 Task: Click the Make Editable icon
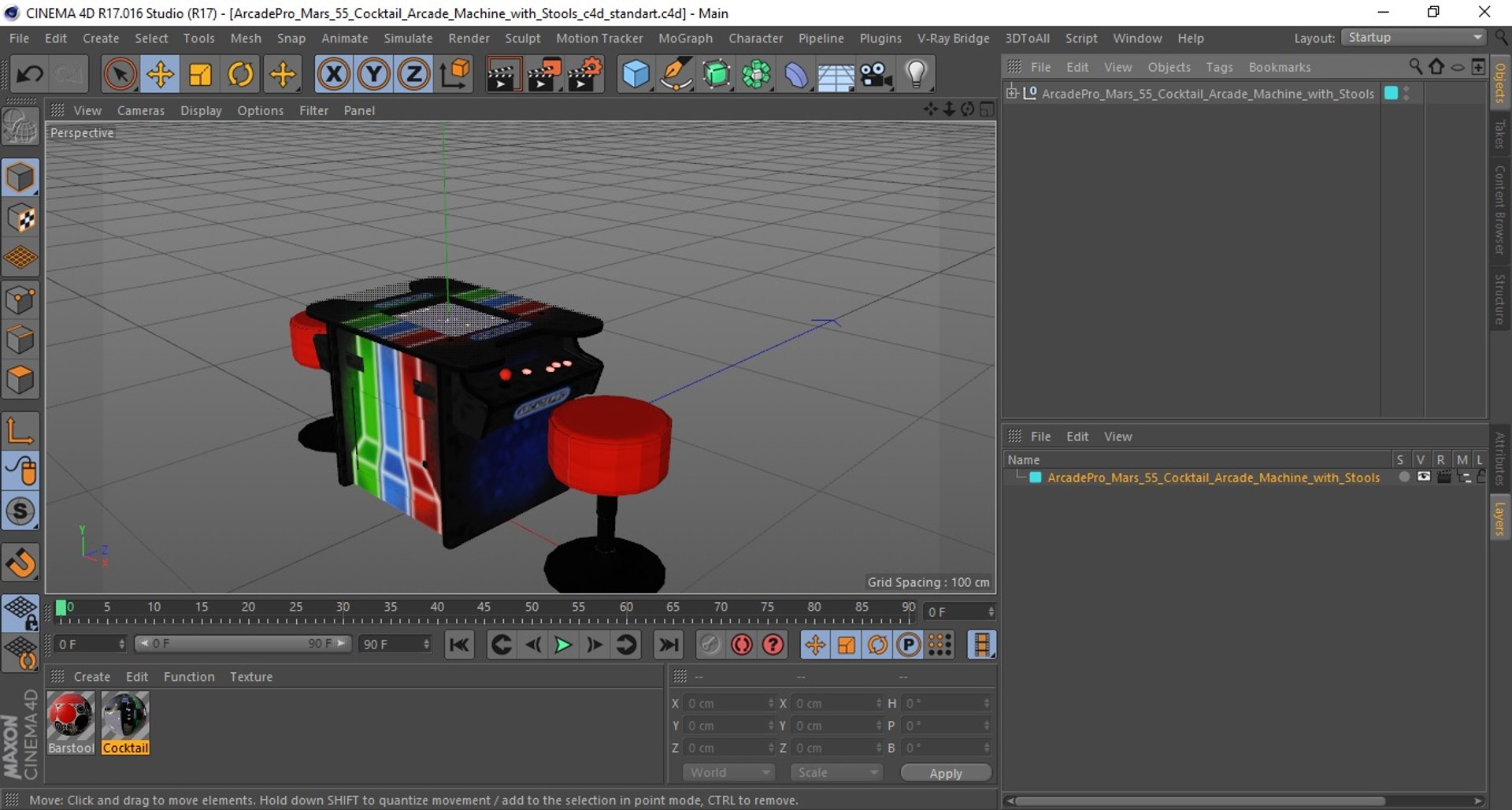click(20, 127)
